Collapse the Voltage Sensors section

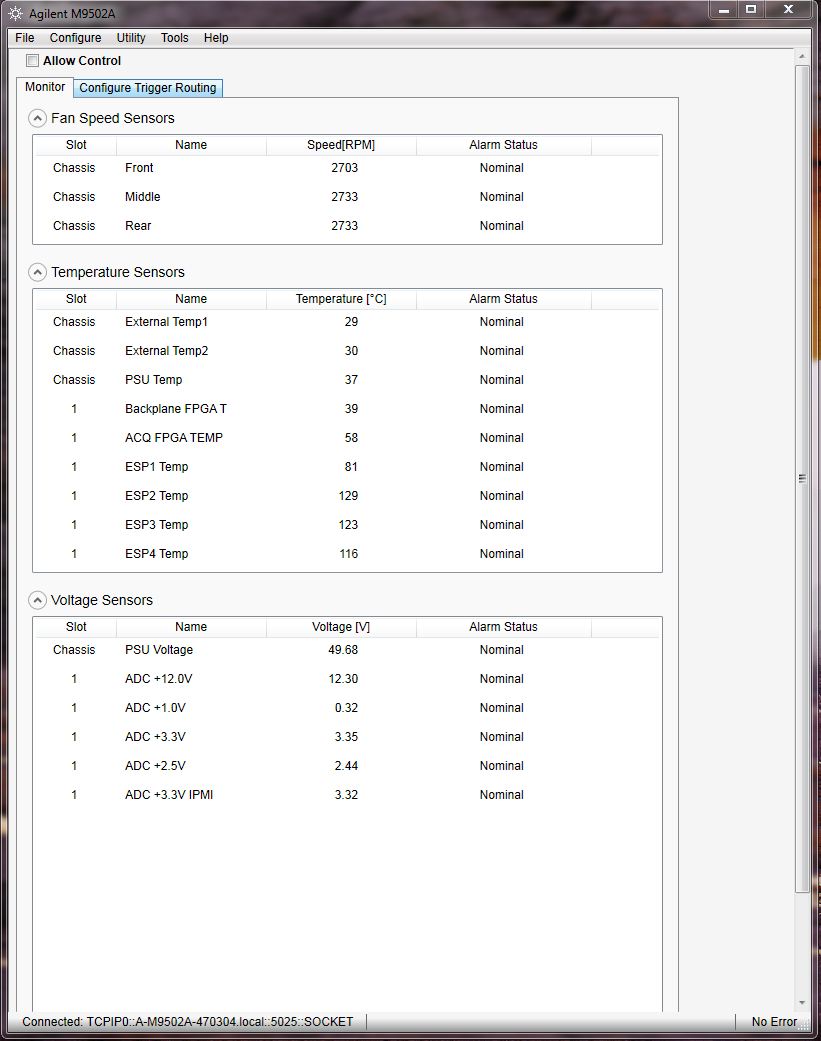[x=37, y=600]
